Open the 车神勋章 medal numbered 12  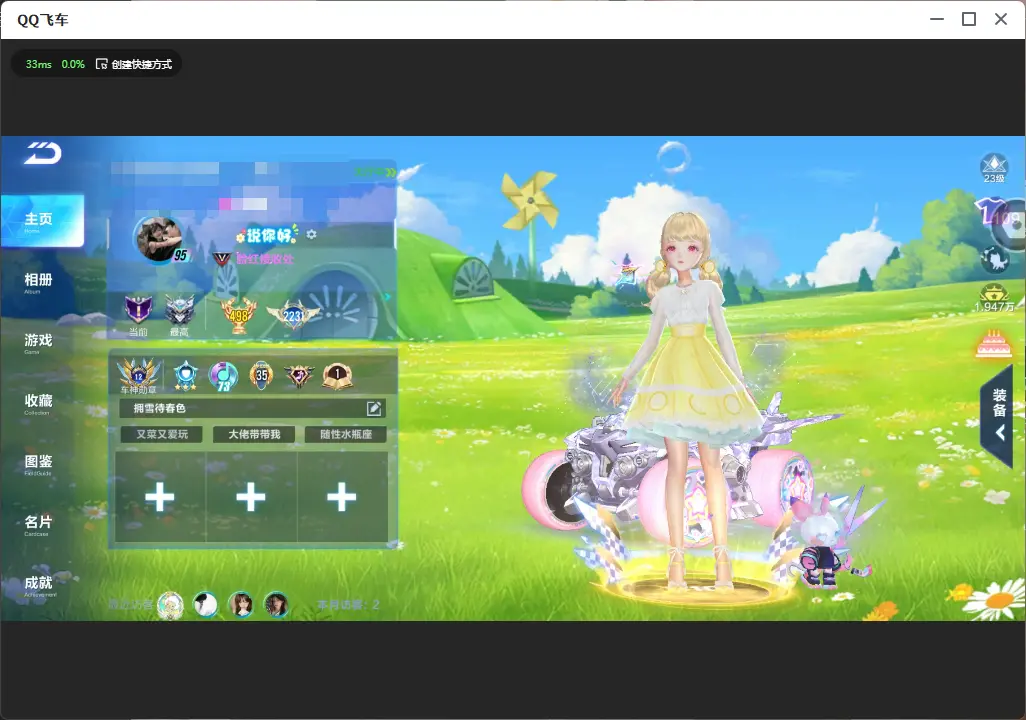tap(139, 376)
